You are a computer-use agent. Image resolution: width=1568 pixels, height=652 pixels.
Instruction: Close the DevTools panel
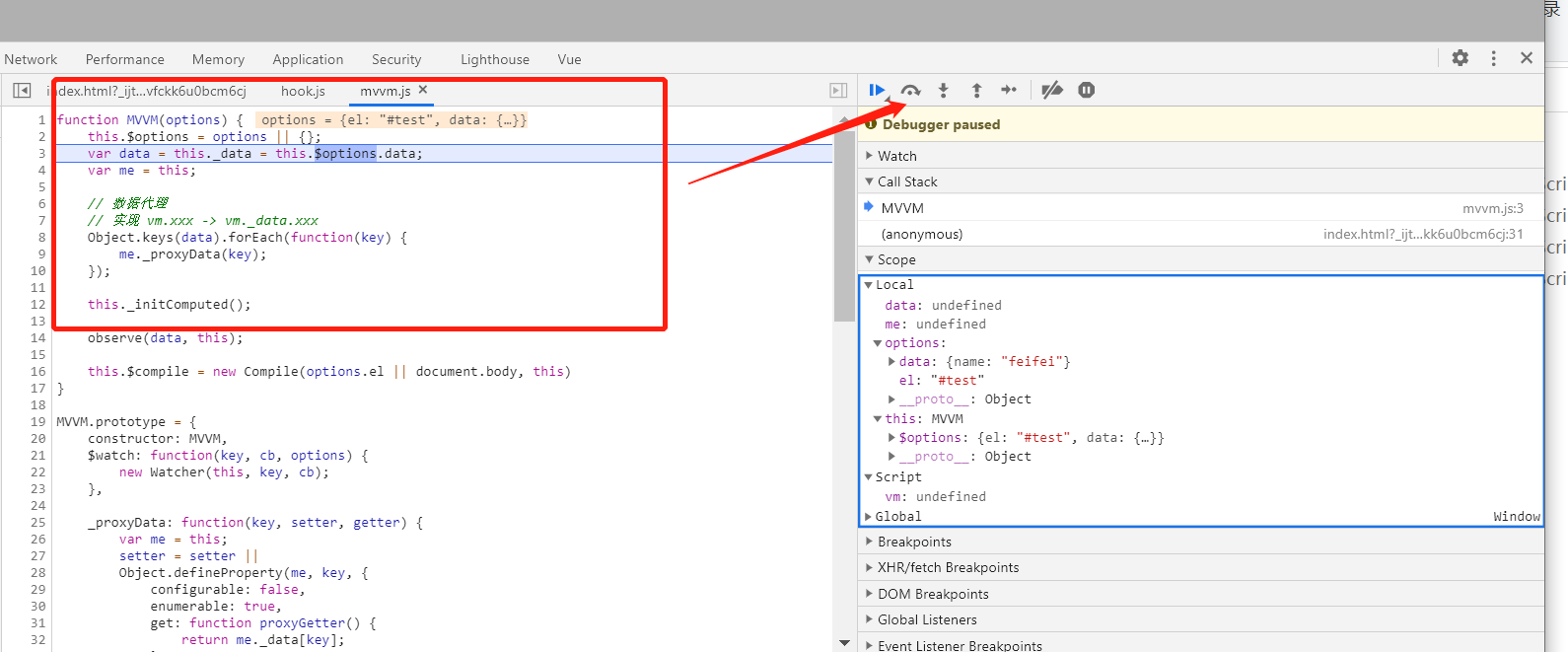[1527, 58]
